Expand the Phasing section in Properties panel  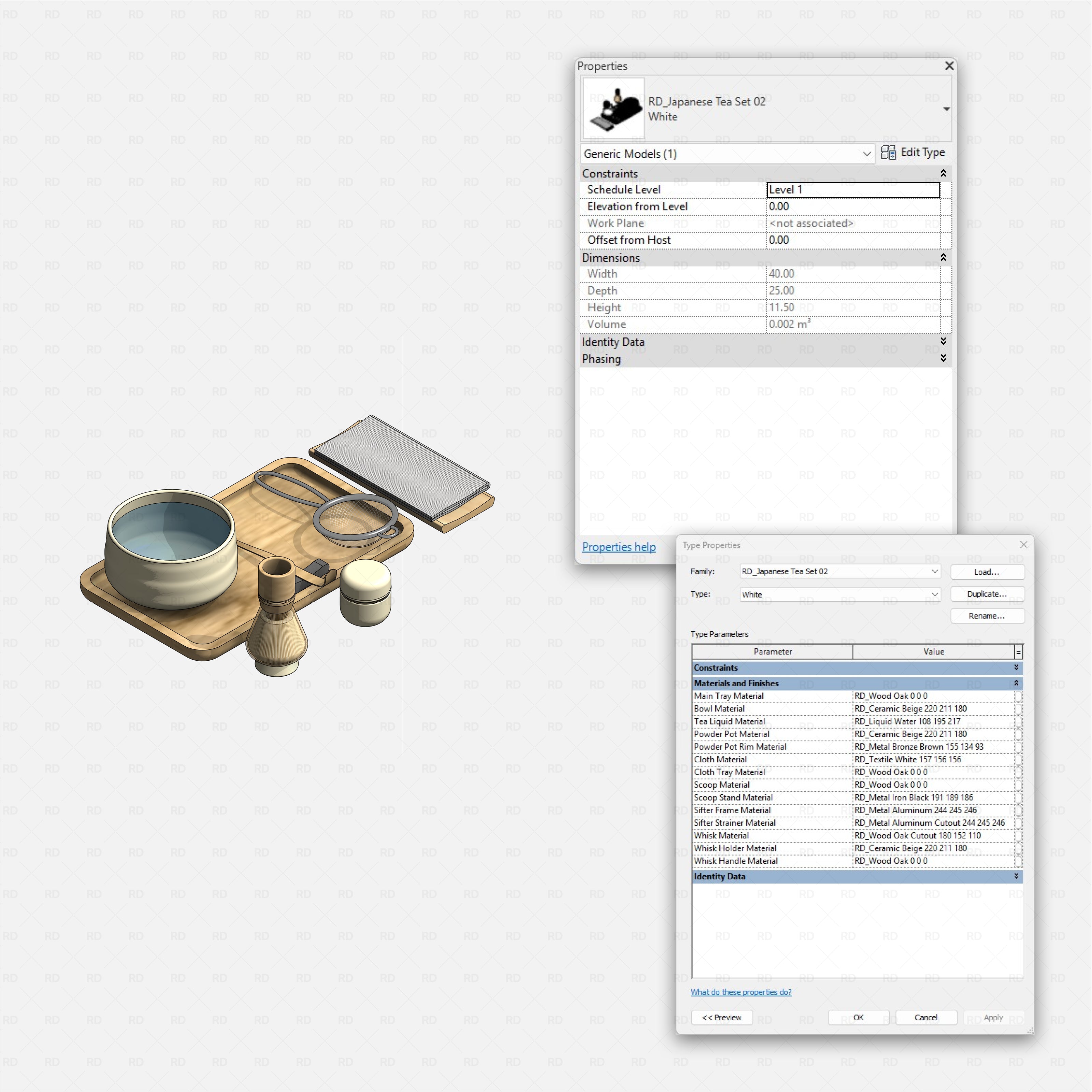click(943, 358)
